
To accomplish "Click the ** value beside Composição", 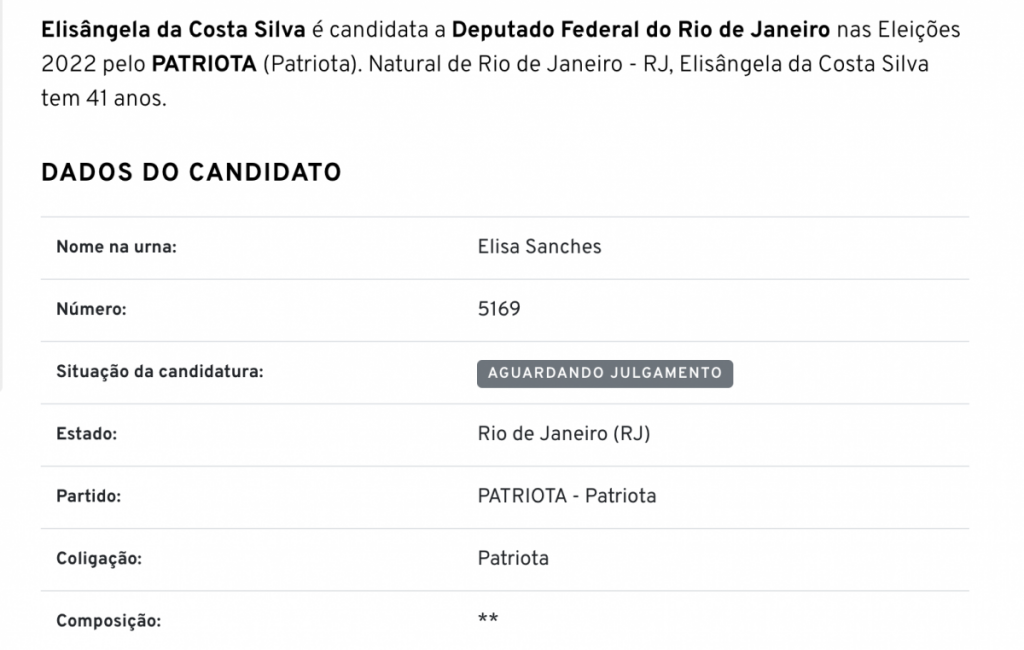I will [x=488, y=619].
